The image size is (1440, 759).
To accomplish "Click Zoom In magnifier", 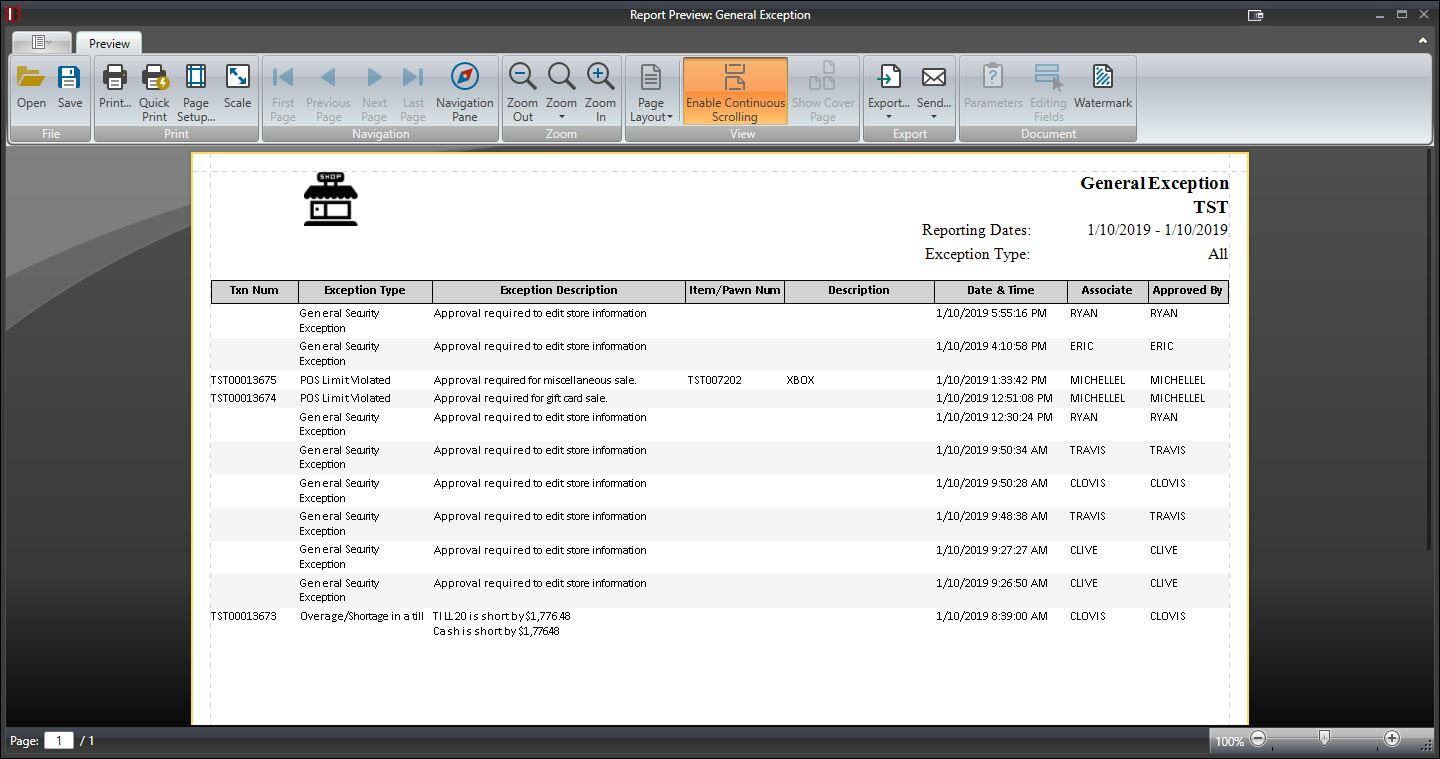I will [x=600, y=92].
